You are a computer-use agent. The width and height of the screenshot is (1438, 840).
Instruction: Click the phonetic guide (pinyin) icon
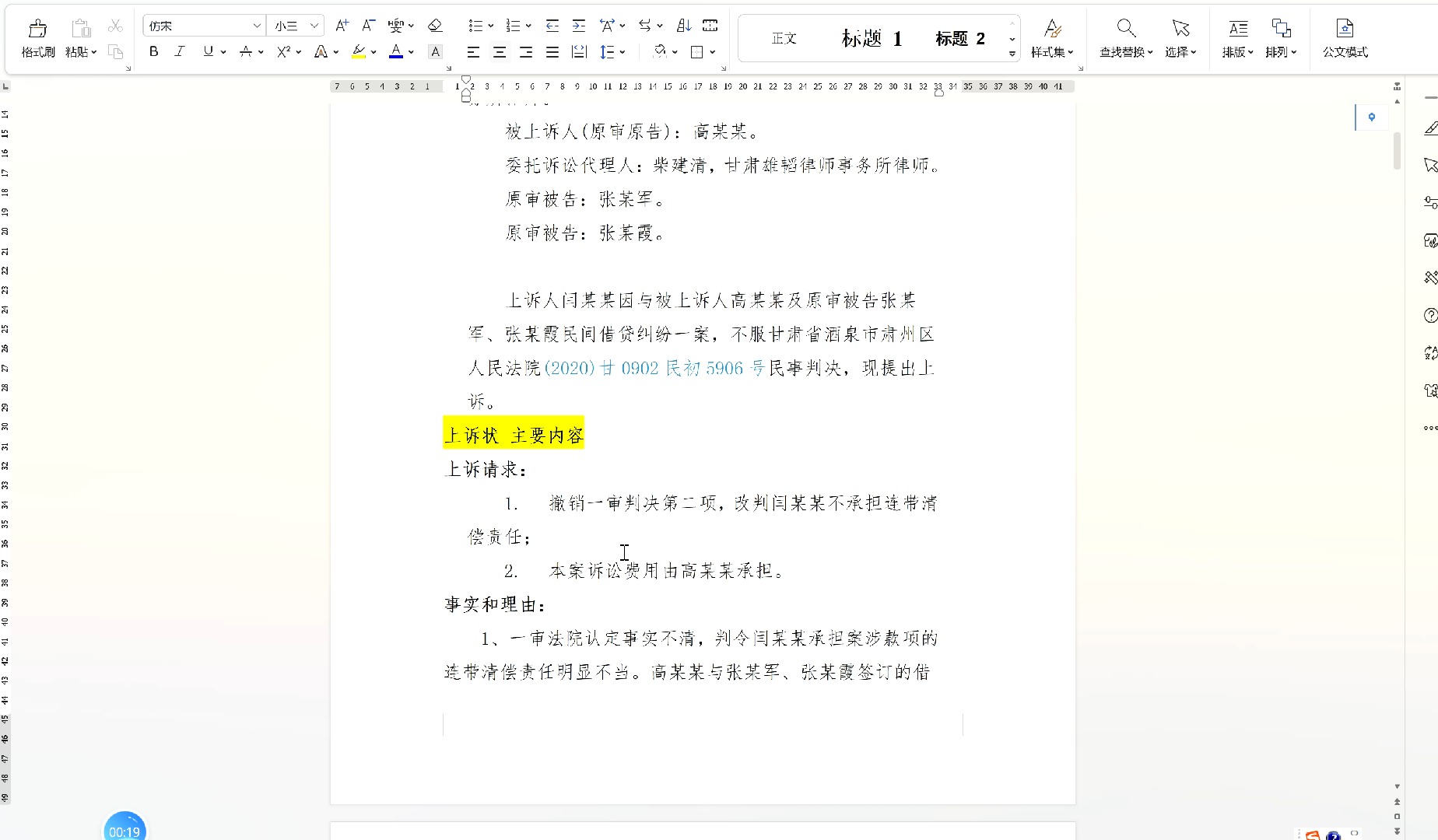pos(396,26)
